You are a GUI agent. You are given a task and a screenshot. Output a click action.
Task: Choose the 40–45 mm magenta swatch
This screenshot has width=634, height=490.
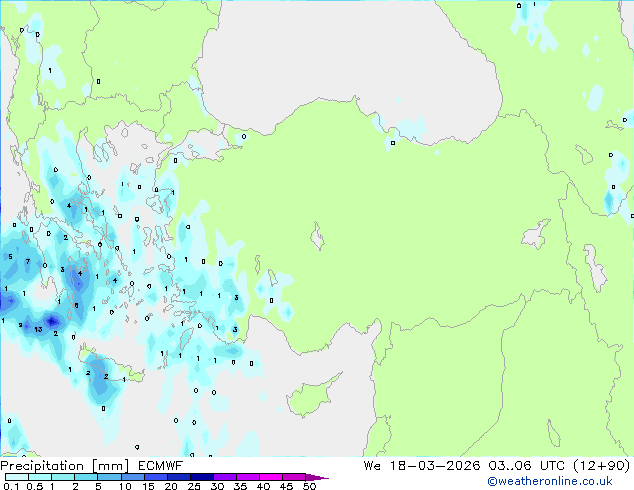(271, 477)
